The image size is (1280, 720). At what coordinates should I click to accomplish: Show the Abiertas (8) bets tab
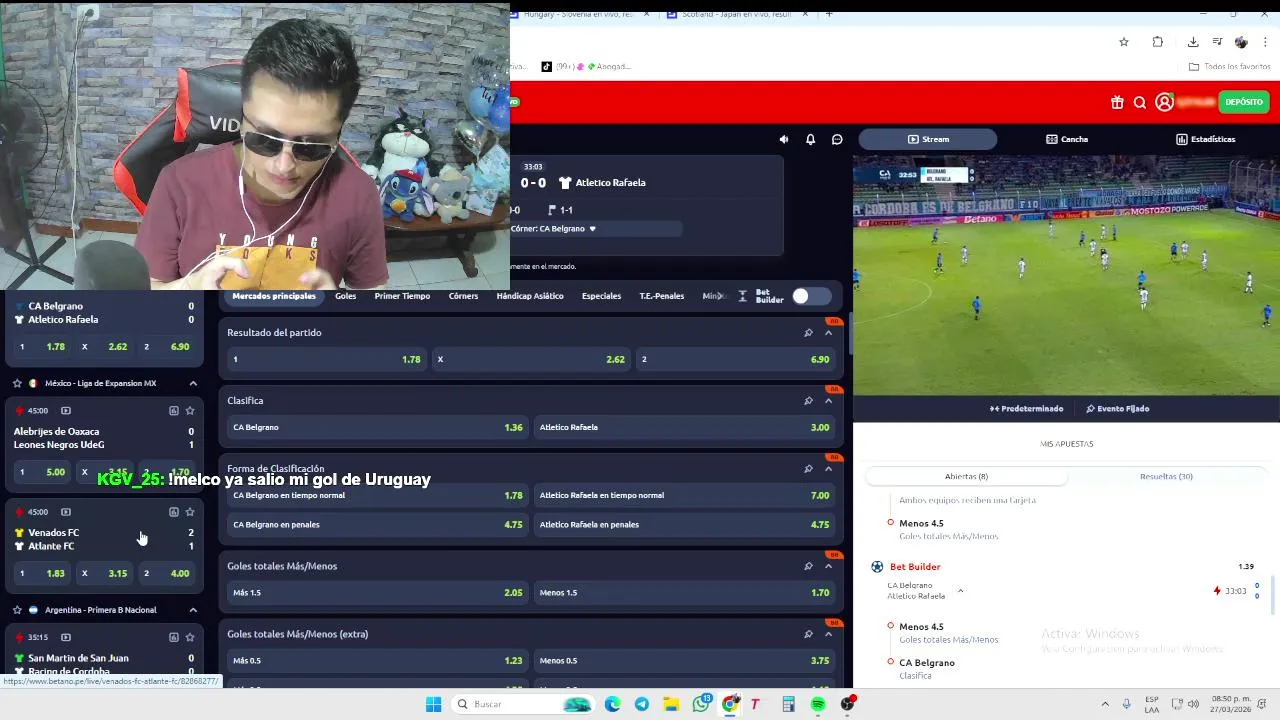(x=966, y=476)
